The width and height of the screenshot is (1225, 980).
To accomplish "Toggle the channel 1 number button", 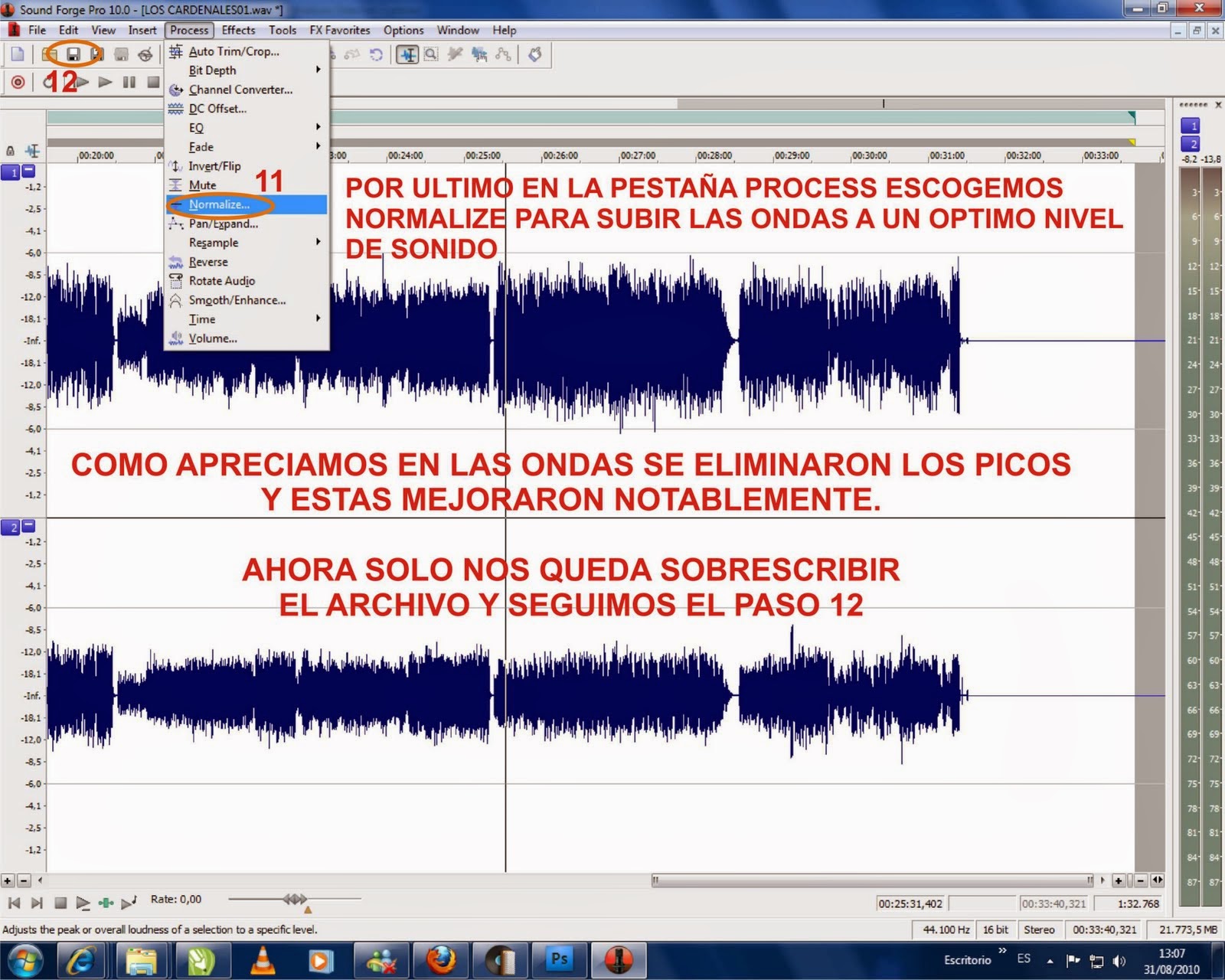I will (11, 173).
